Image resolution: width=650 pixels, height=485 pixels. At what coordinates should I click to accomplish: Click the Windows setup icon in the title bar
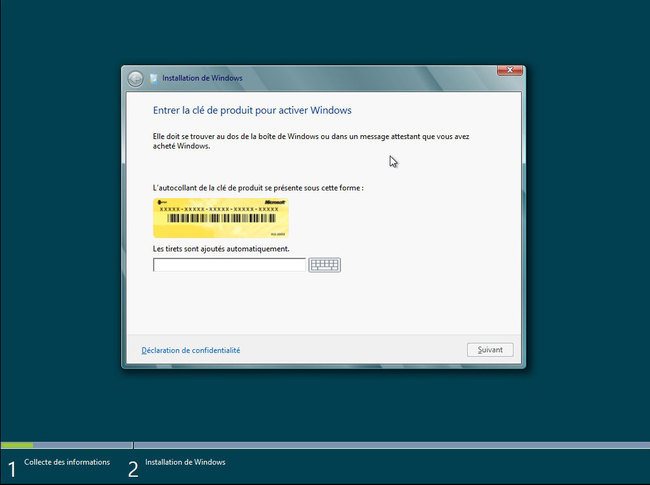(x=153, y=78)
